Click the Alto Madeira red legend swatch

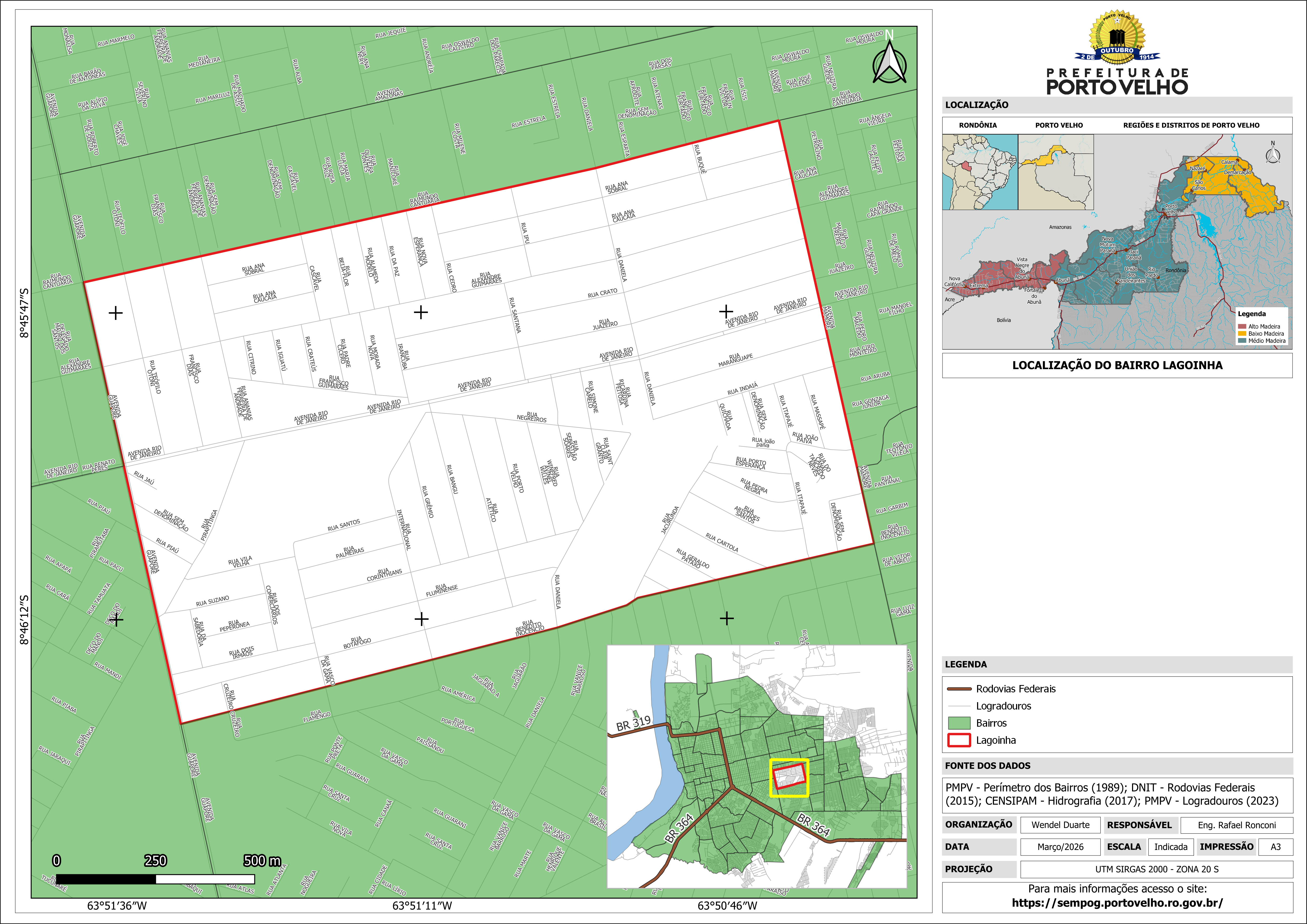pyautogui.click(x=1242, y=326)
